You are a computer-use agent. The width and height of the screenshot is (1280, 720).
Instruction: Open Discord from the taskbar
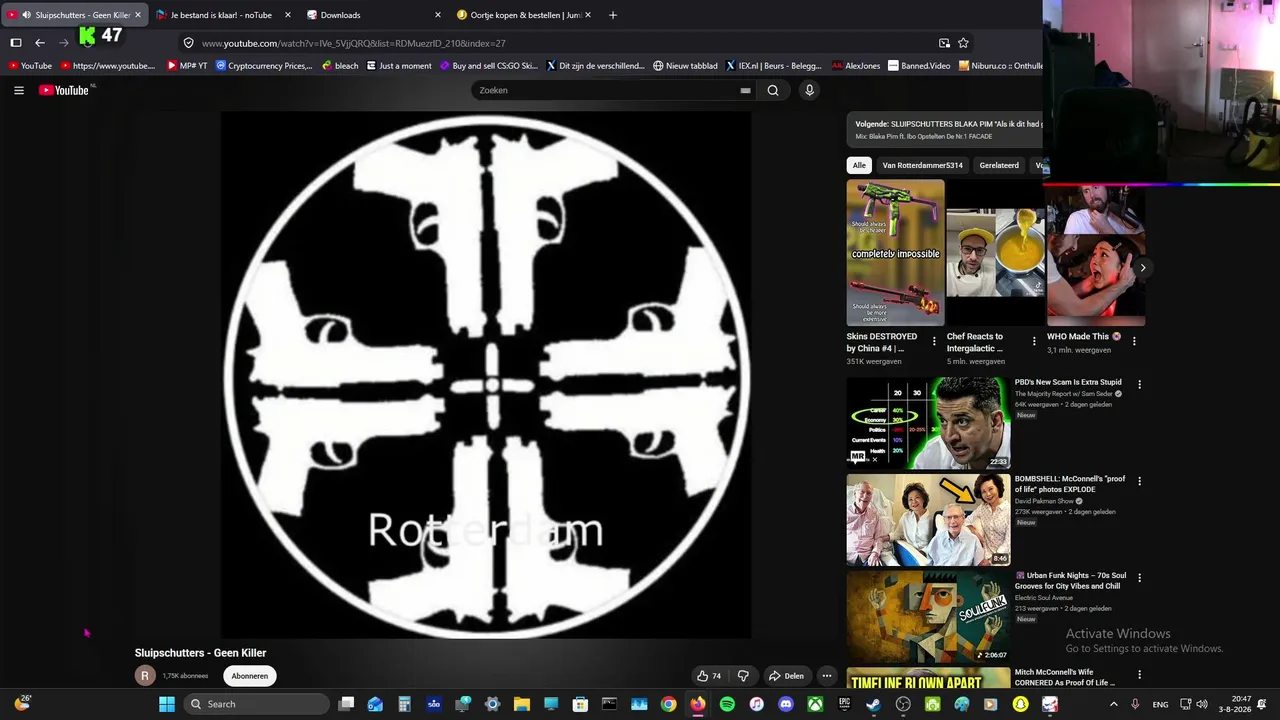point(786,704)
